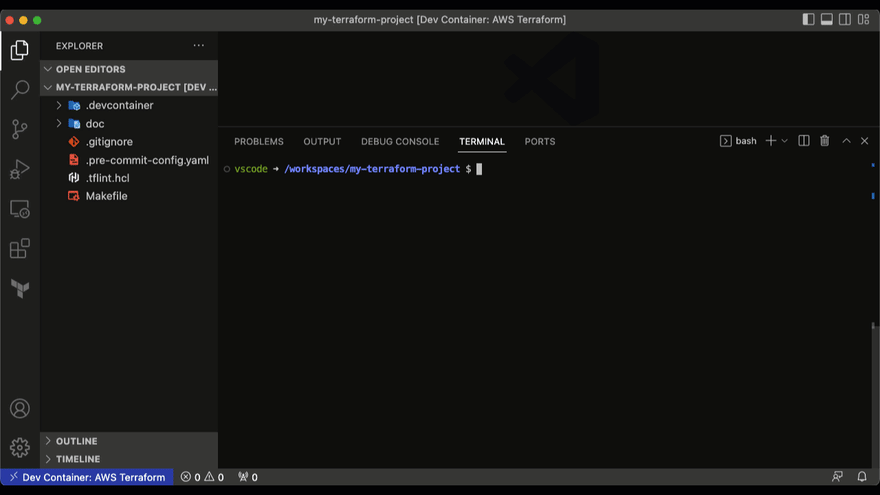Kill terminal with the trash icon

tap(824, 141)
